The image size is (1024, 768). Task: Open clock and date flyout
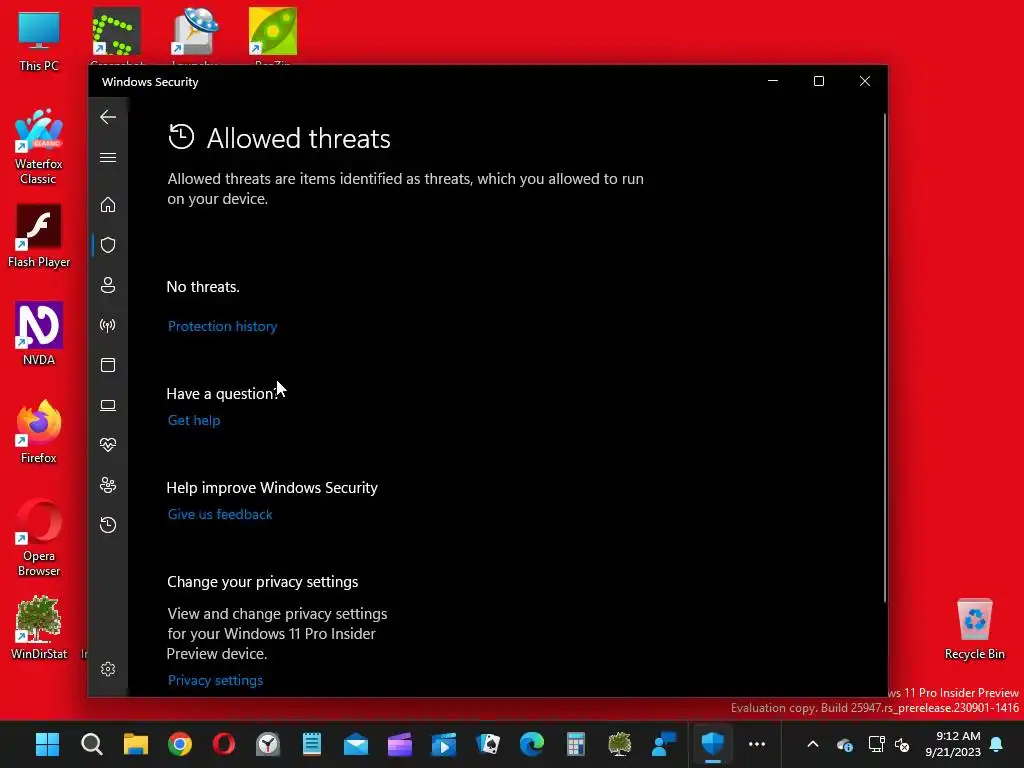pos(953,744)
